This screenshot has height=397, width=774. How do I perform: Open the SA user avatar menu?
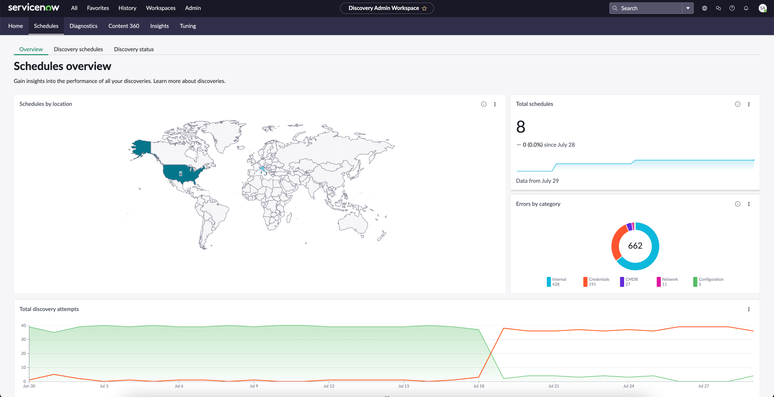(762, 8)
